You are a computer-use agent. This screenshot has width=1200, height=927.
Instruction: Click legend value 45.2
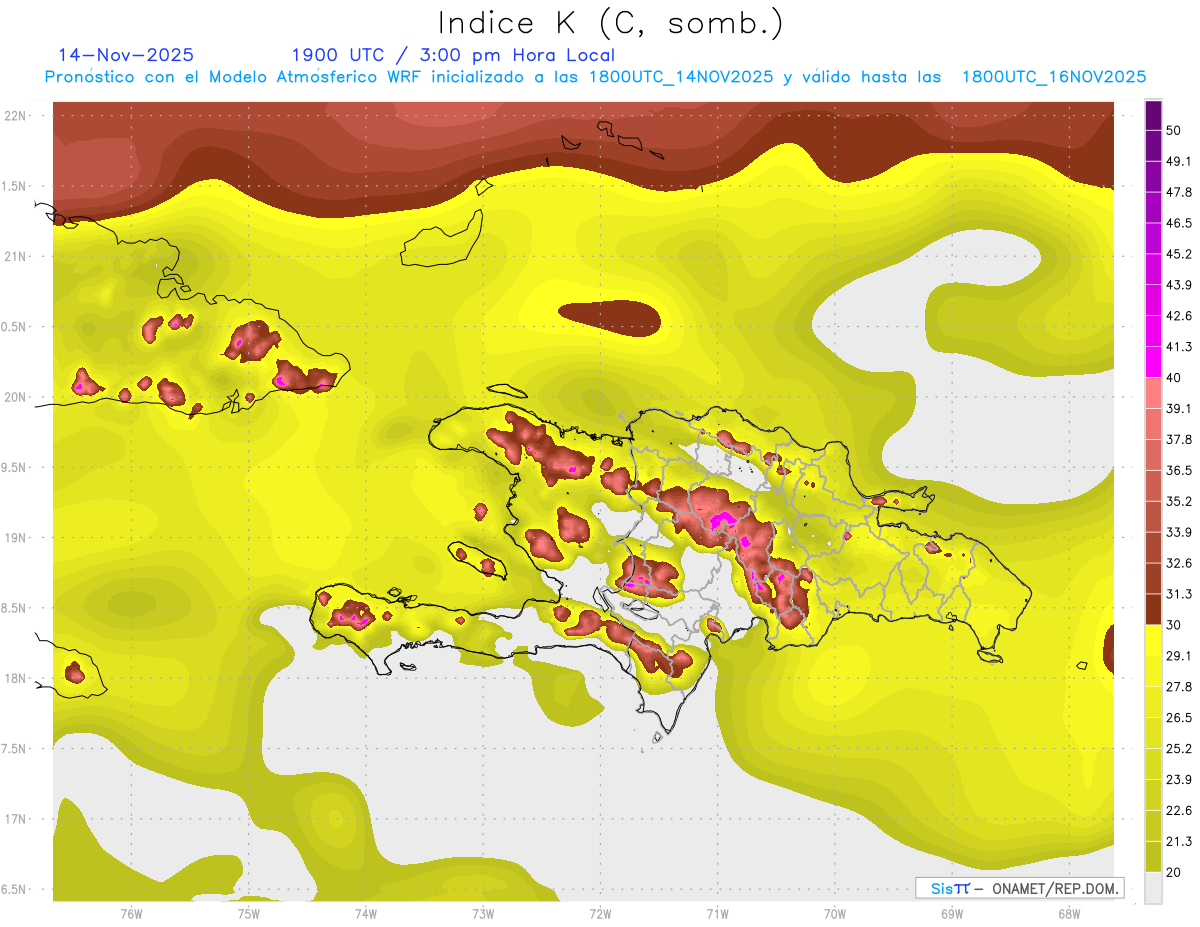point(1179,254)
